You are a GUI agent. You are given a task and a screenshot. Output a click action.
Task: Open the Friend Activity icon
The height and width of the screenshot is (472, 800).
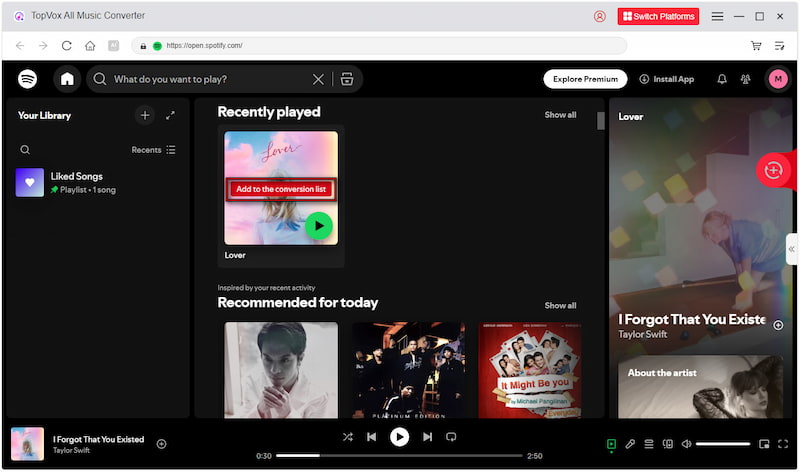coord(745,79)
